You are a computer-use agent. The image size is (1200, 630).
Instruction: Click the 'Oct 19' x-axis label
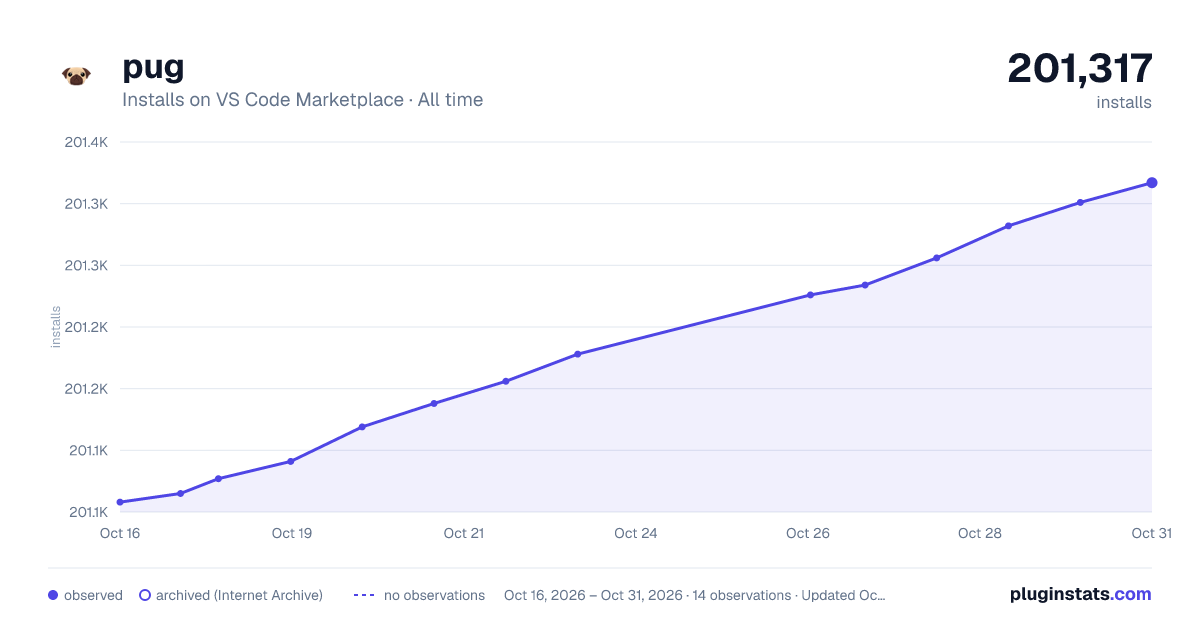(x=292, y=533)
